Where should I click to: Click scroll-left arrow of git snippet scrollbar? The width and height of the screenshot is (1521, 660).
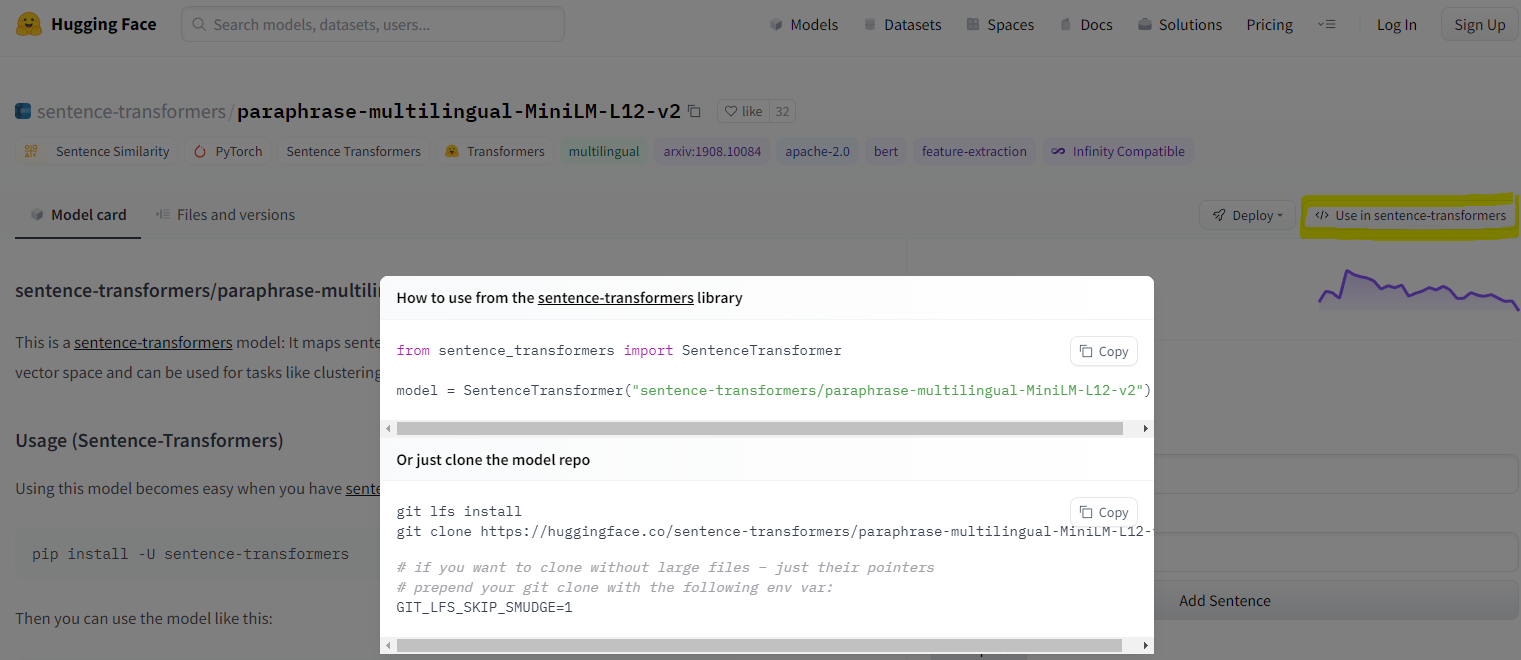click(x=388, y=646)
